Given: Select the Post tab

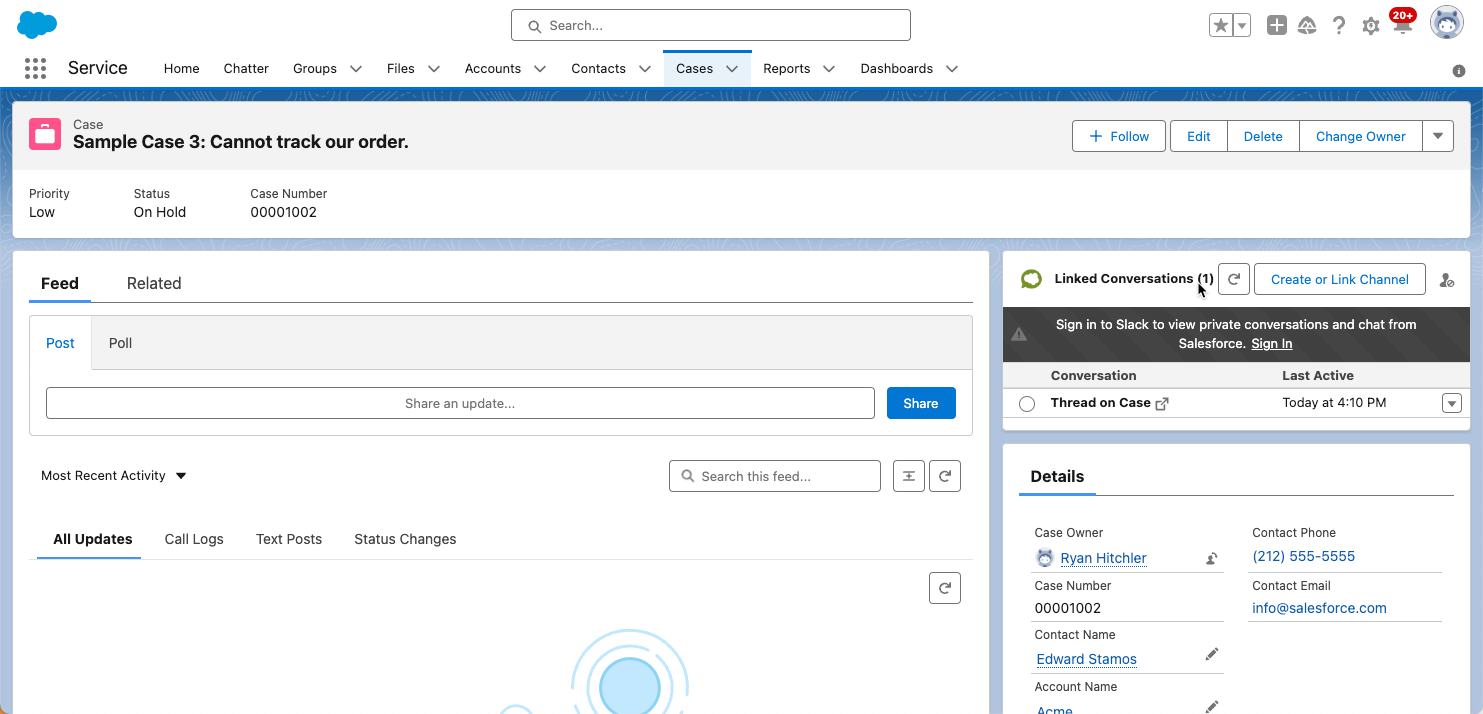Looking at the screenshot, I should coord(60,343).
